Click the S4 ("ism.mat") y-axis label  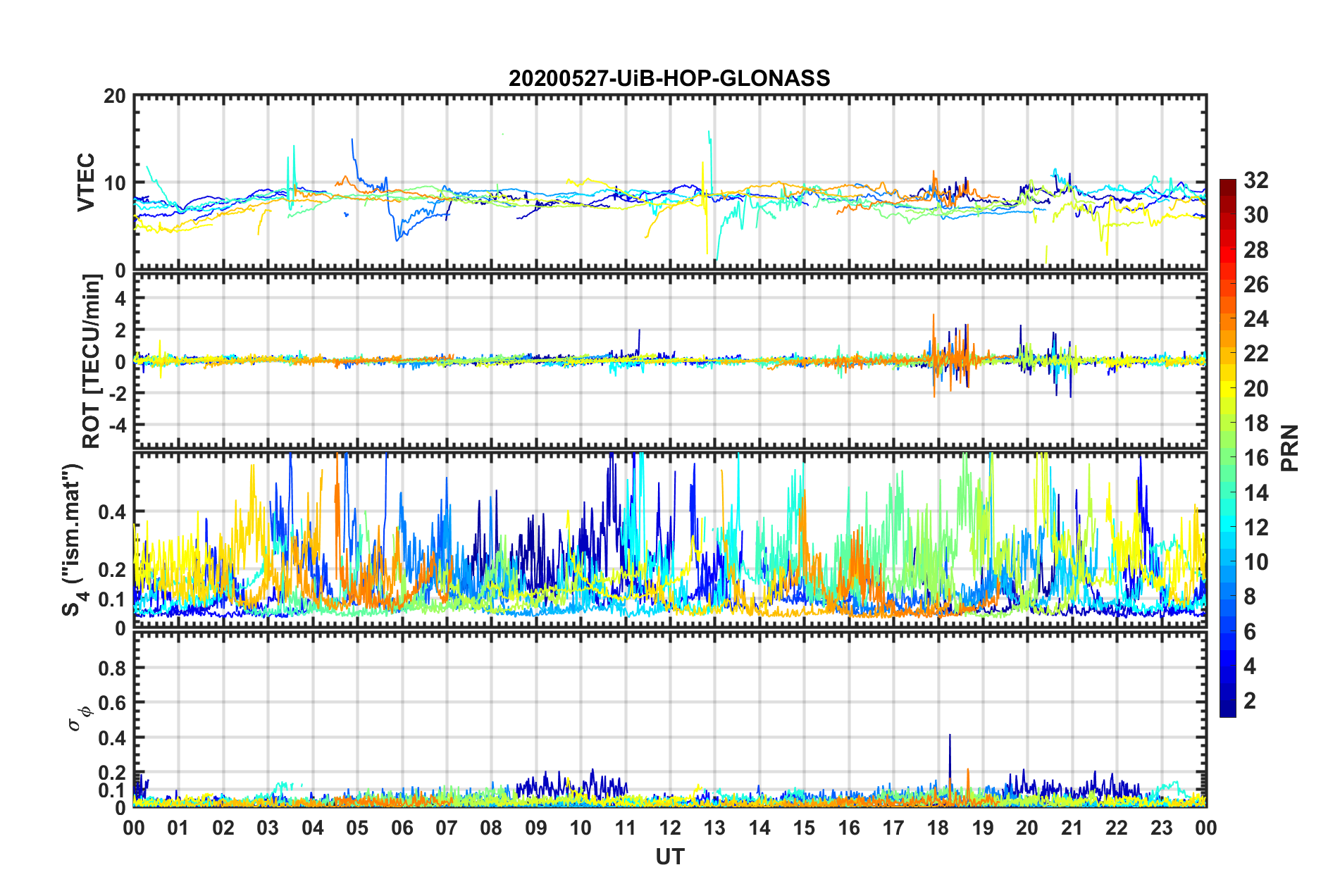tap(73, 540)
